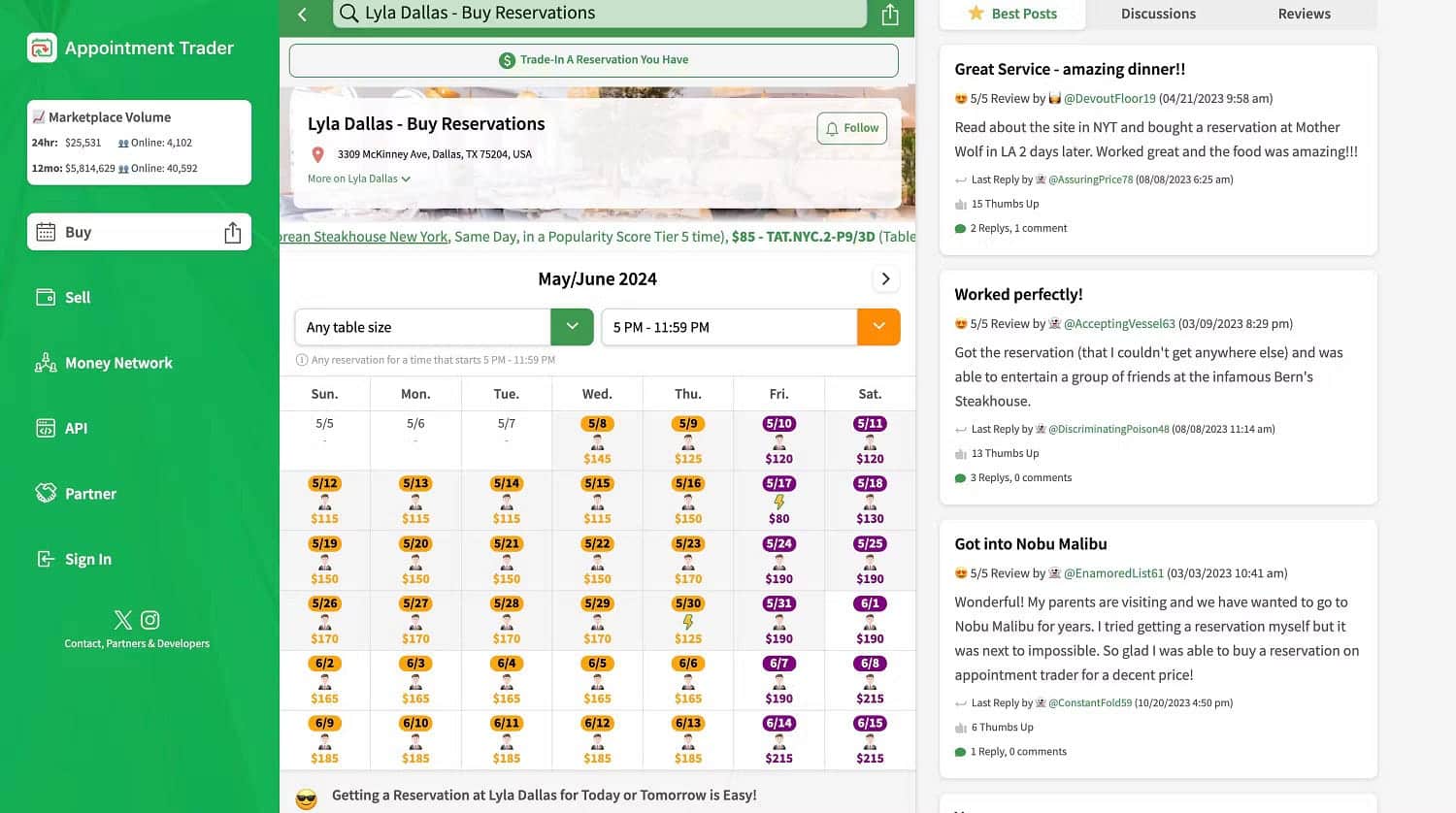Open @AcceptingVessel63 profile link
The image size is (1456, 813).
point(1119,323)
